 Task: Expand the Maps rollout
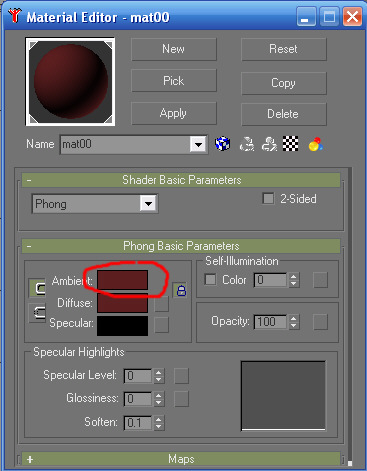181,459
